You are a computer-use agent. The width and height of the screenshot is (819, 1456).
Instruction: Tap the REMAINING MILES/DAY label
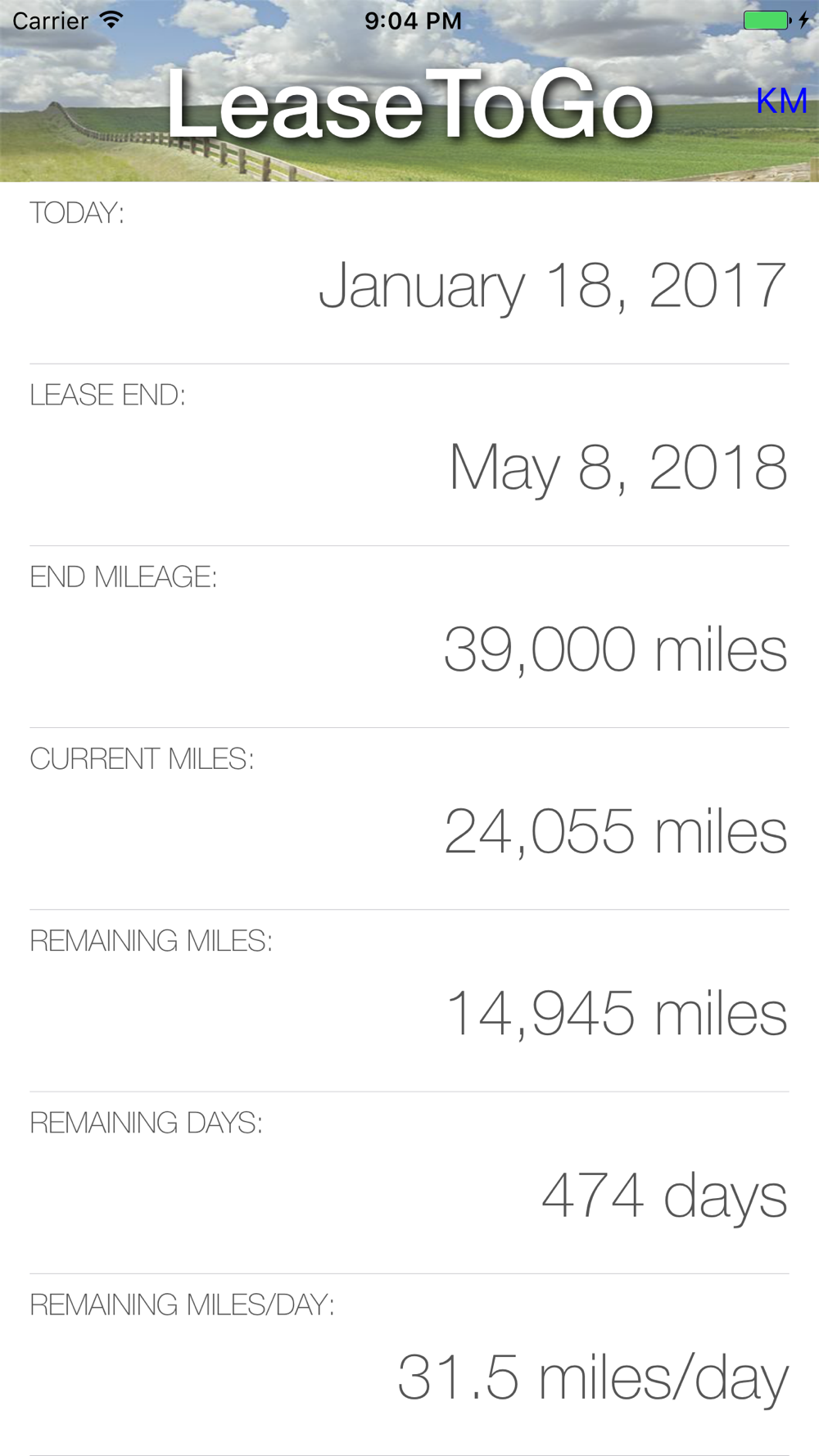coord(182,1304)
